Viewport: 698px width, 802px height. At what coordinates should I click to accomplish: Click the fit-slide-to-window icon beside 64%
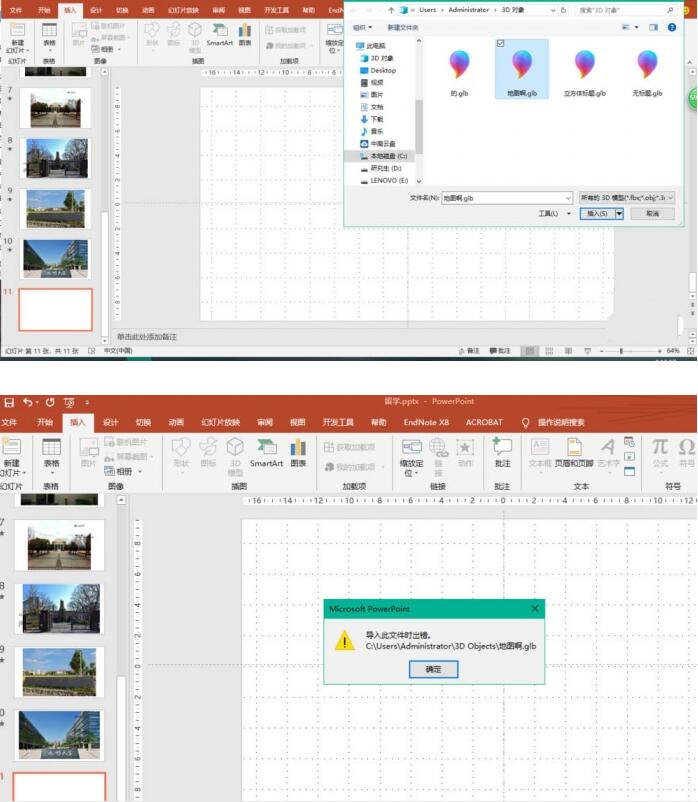pos(691,351)
